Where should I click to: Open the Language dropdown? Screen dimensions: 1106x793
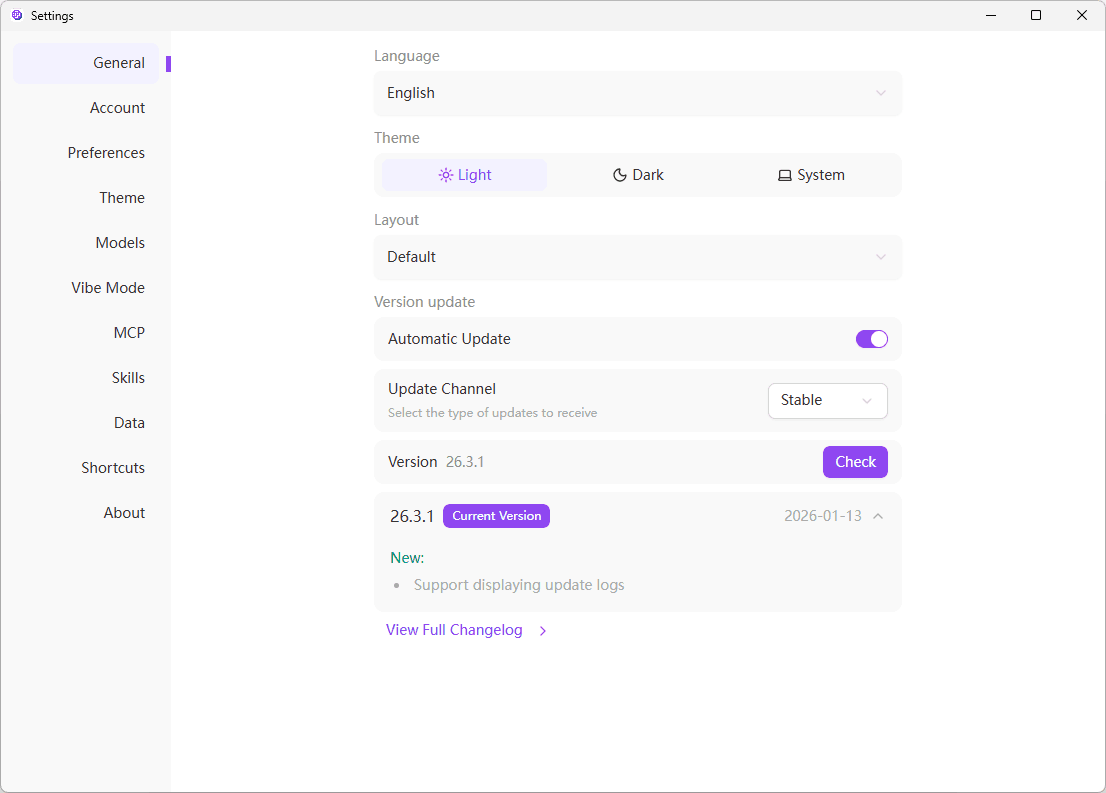[x=637, y=93]
